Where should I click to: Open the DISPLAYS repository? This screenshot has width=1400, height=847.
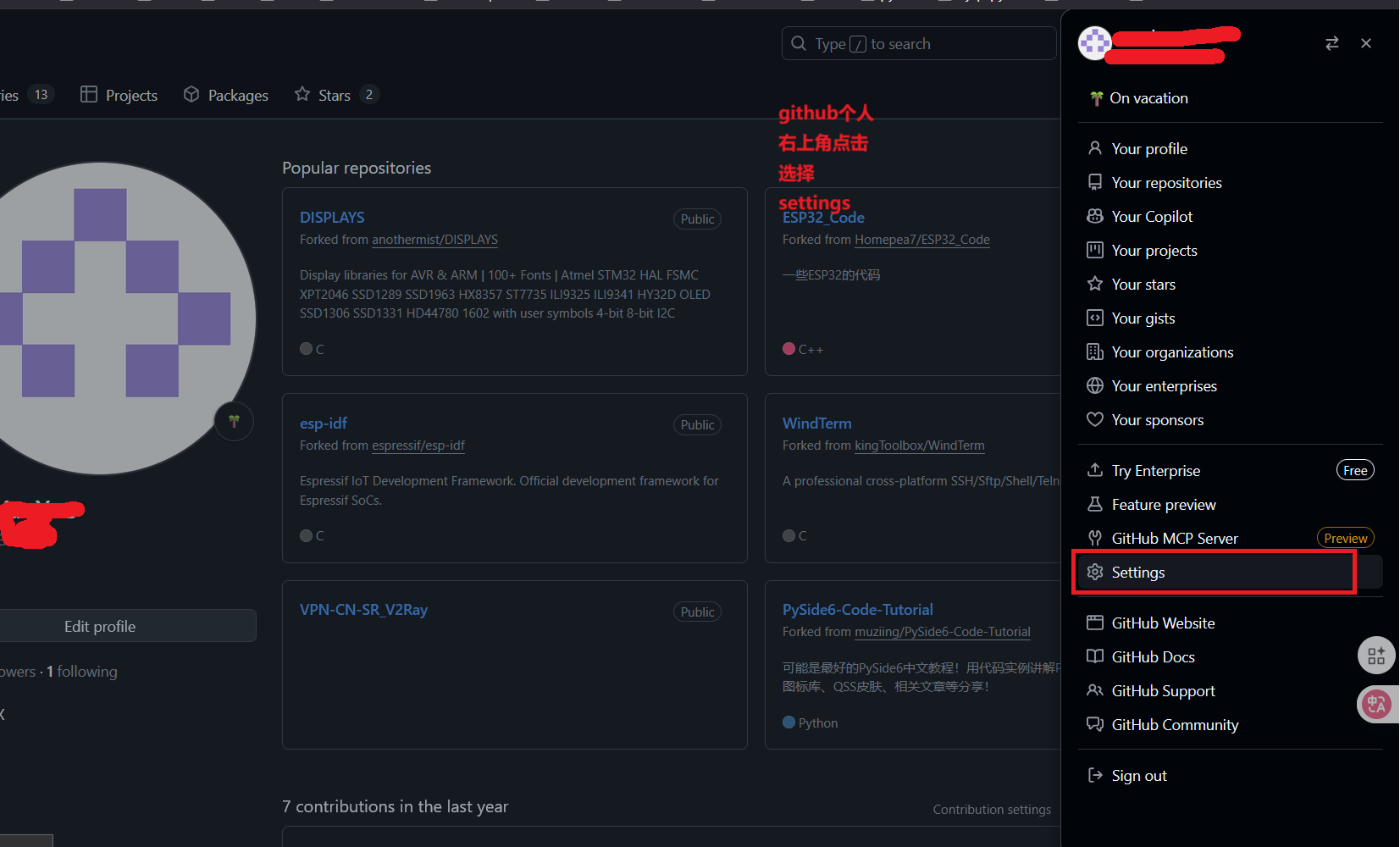[x=332, y=218]
